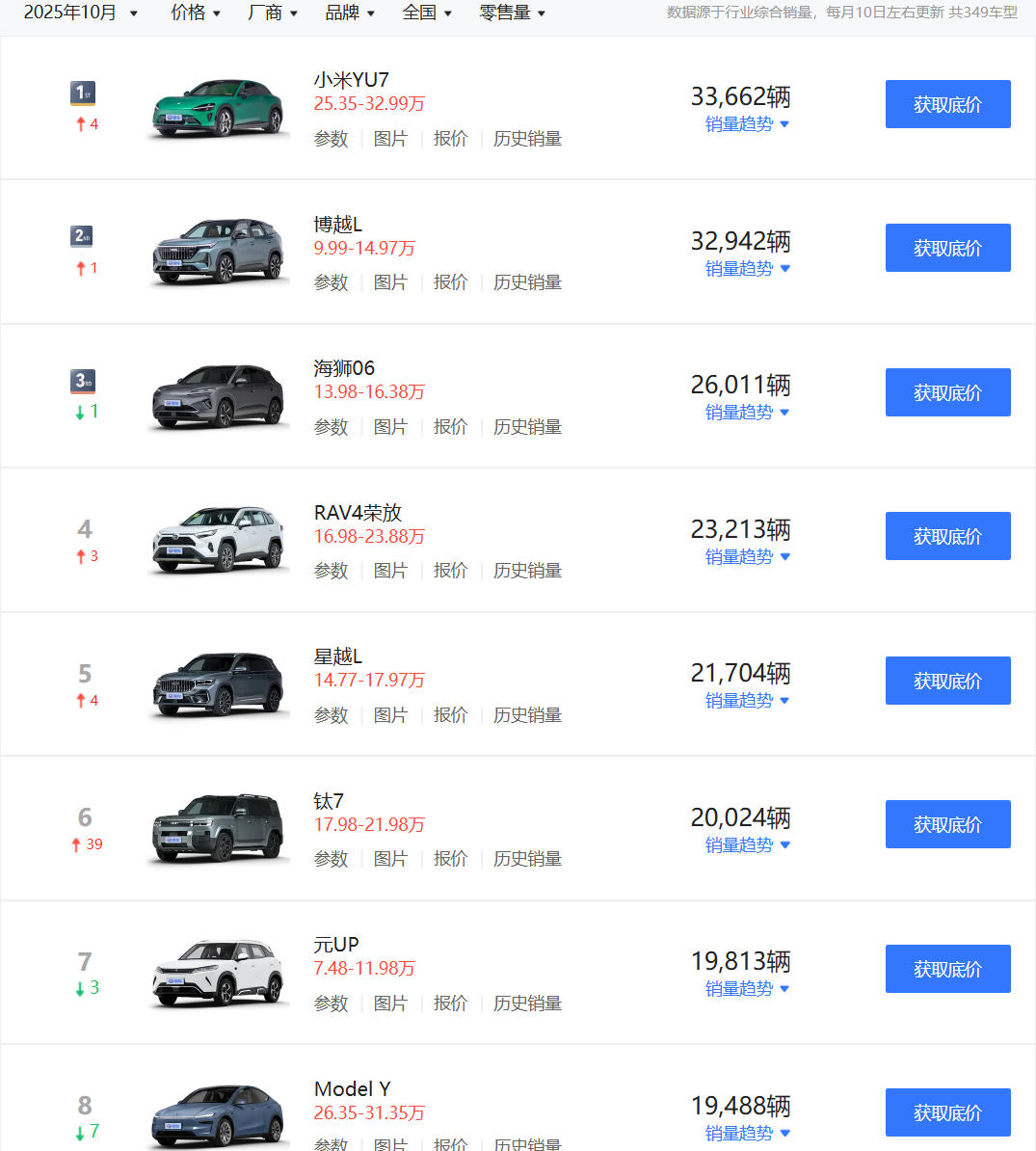Viewport: 1036px width, 1151px height.
Task: Click the RAV4荣放 car picture
Action: point(218,540)
